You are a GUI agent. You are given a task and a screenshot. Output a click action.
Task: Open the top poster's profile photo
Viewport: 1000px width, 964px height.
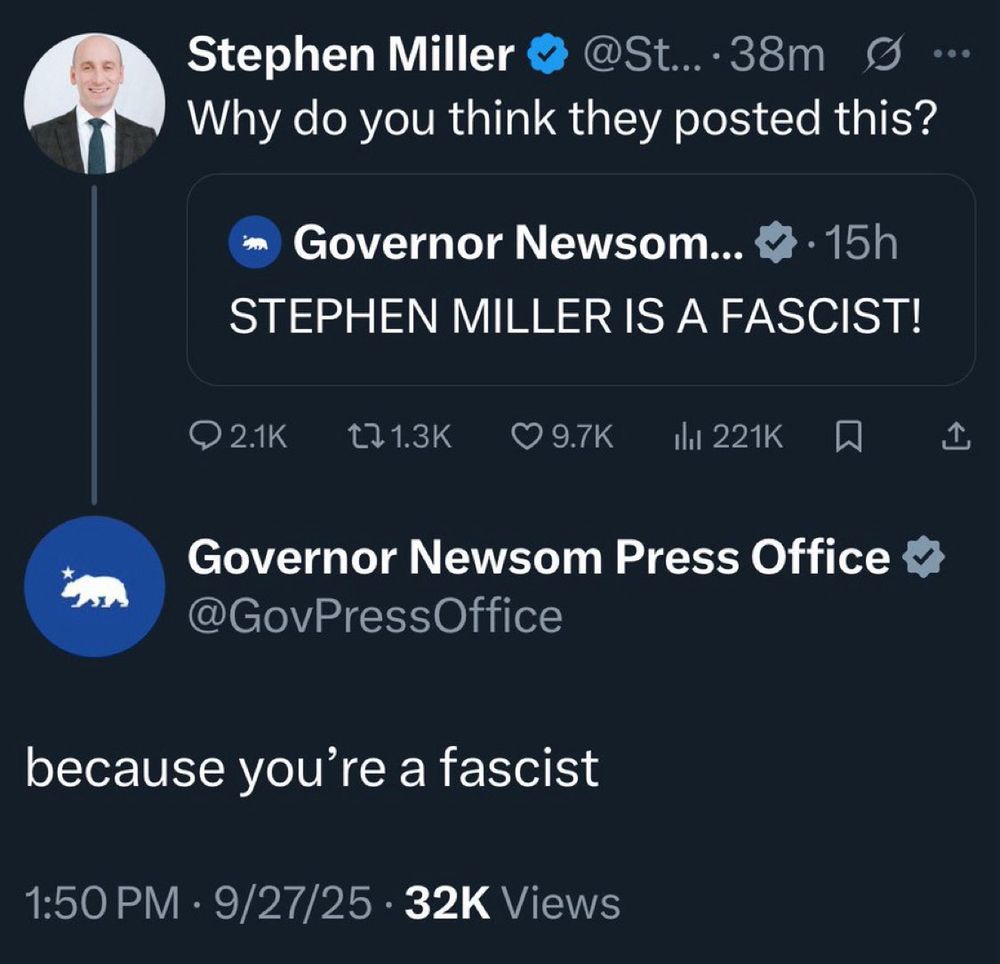pyautogui.click(x=93, y=103)
